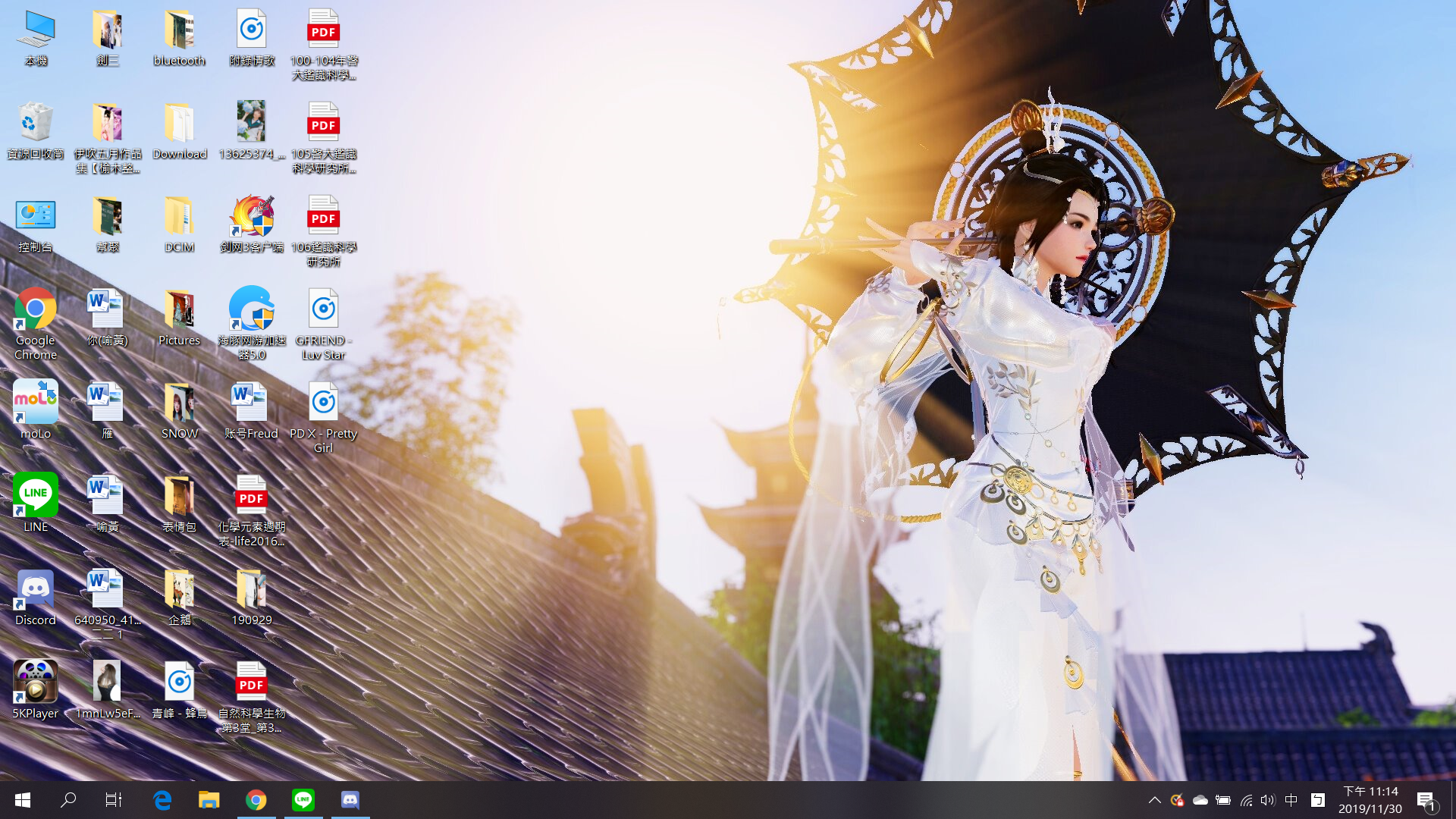Viewport: 1456px width, 819px height.
Task: Open the 账号Freud Word document
Action: 252,411
